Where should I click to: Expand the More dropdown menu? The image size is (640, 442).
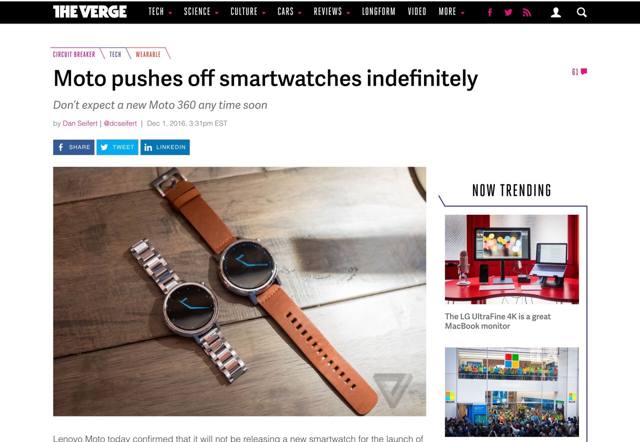click(451, 12)
